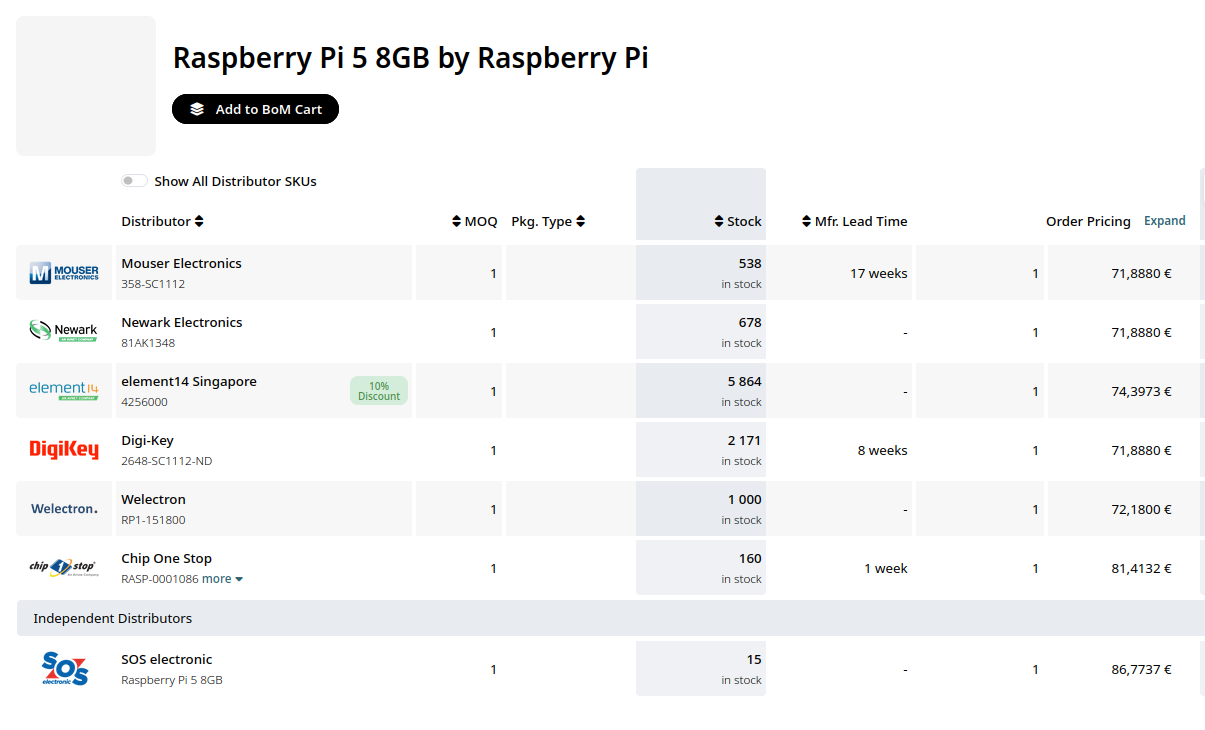The height and width of the screenshot is (730, 1205).
Task: Click the 10% Discount badge
Action: (x=379, y=391)
